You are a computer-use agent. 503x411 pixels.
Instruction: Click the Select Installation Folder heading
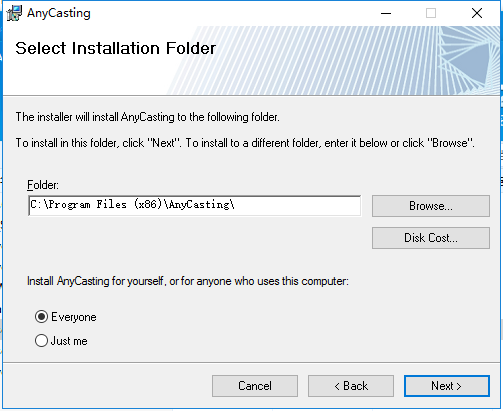pos(116,48)
